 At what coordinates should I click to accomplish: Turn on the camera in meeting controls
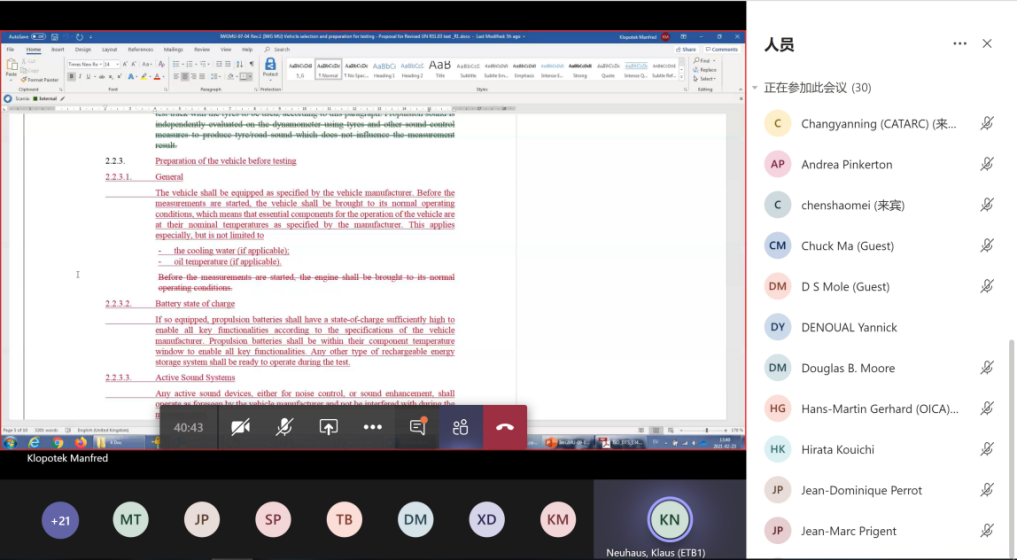coord(240,427)
